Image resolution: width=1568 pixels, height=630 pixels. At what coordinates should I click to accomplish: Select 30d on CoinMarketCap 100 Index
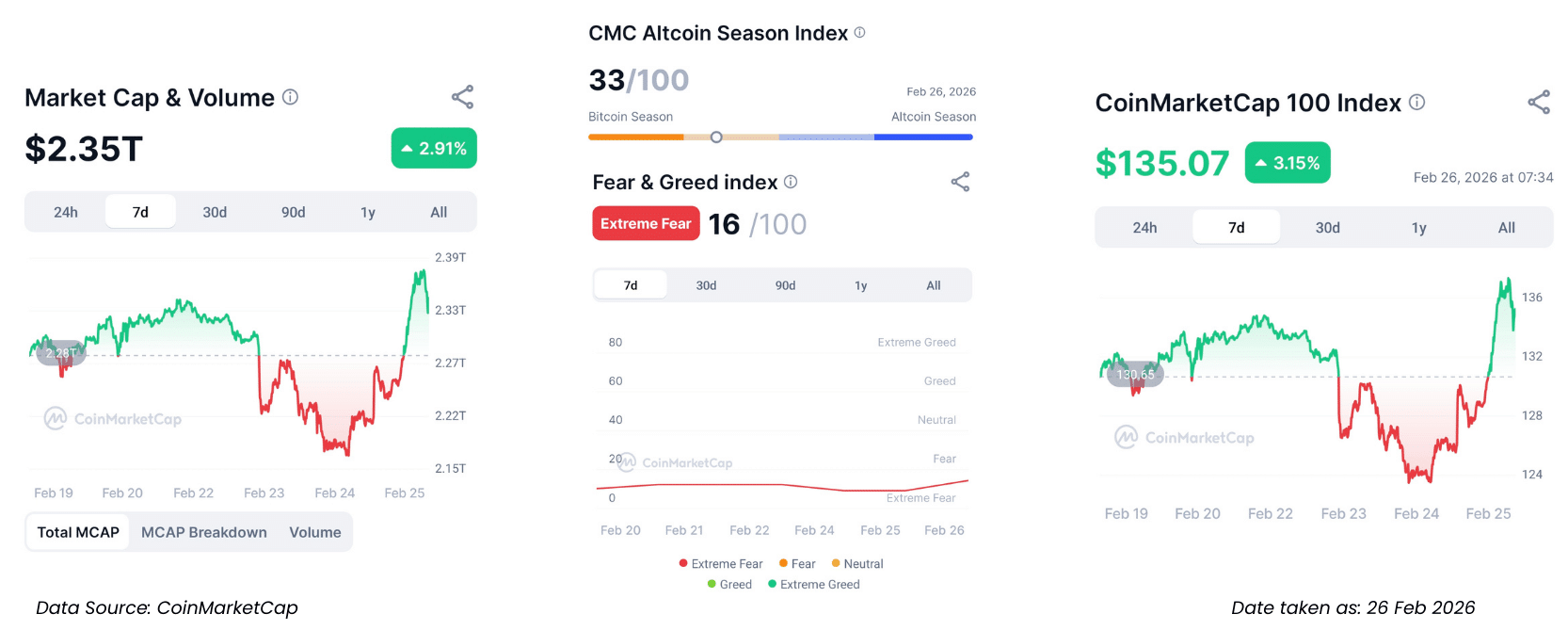1327,228
